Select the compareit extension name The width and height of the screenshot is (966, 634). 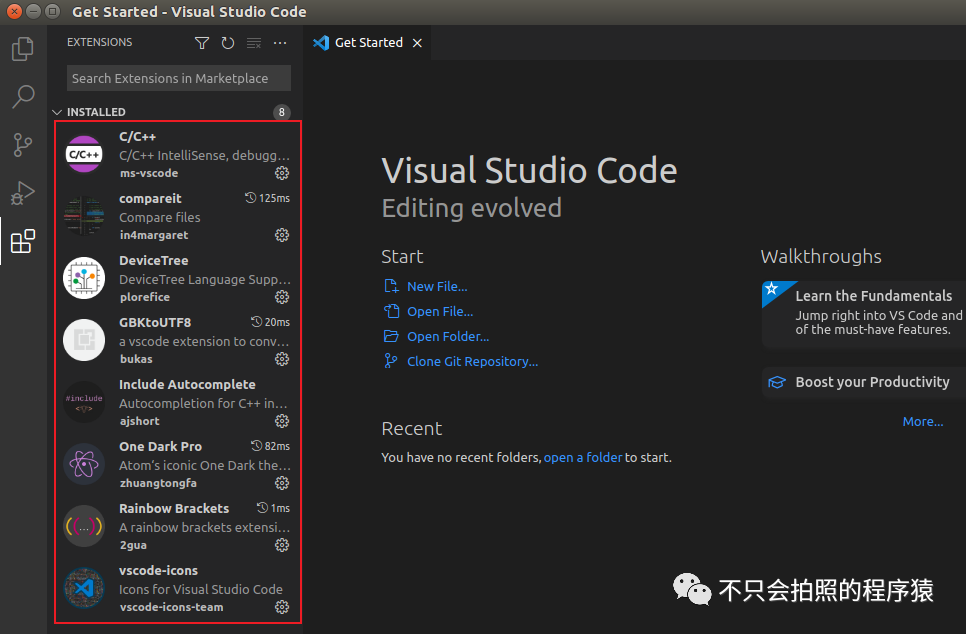click(x=150, y=198)
